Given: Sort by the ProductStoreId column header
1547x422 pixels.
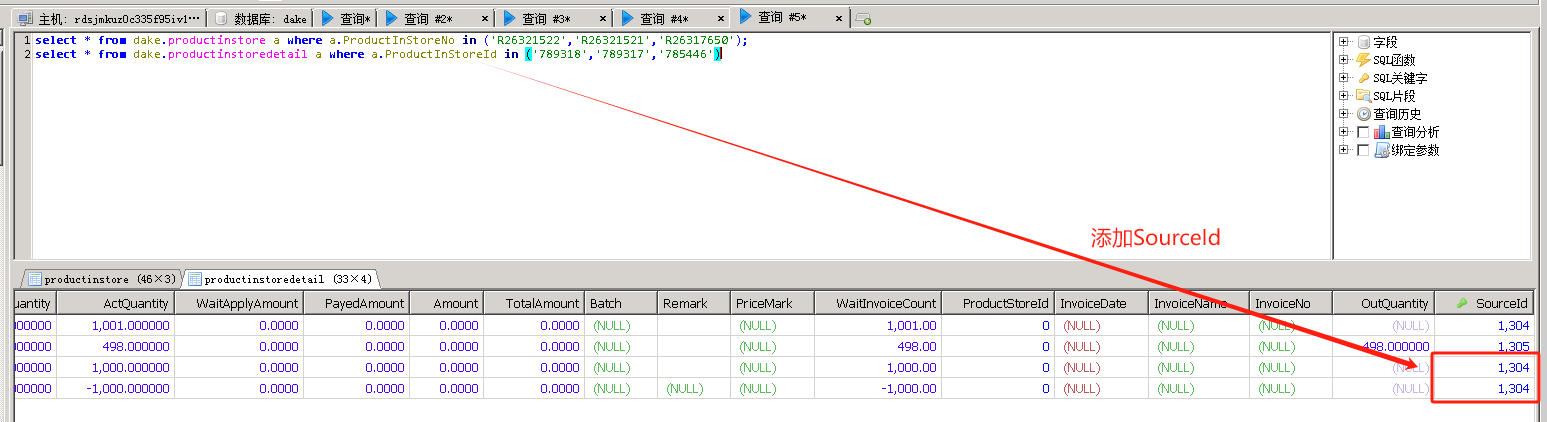Looking at the screenshot, I should point(998,303).
